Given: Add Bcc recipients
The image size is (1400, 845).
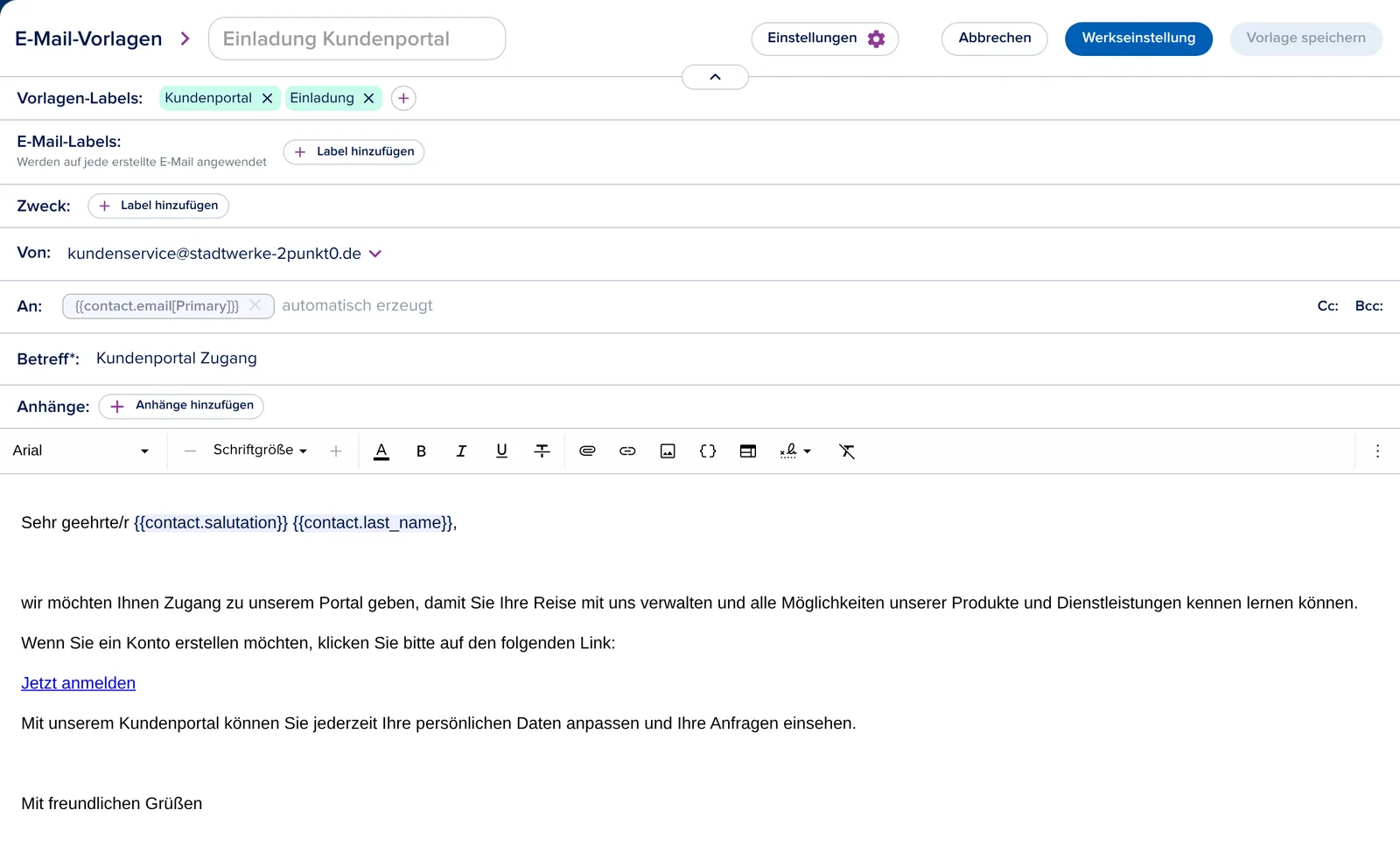Looking at the screenshot, I should (1368, 306).
